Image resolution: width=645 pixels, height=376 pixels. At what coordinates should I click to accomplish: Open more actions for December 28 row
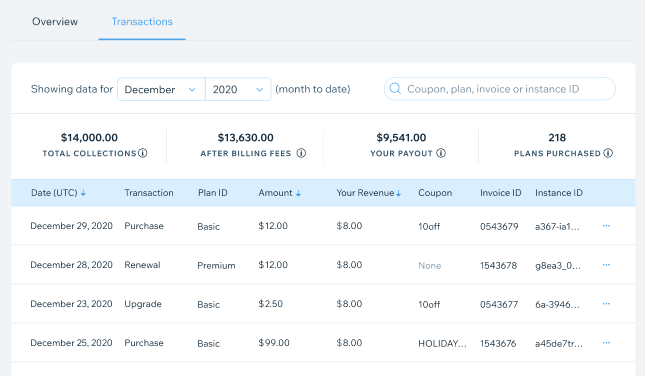coord(606,265)
